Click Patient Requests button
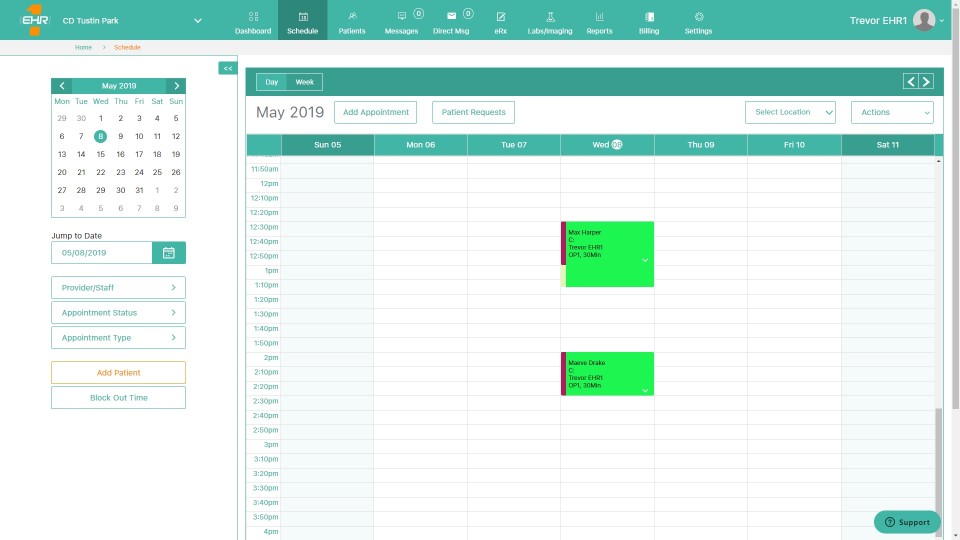 click(473, 112)
